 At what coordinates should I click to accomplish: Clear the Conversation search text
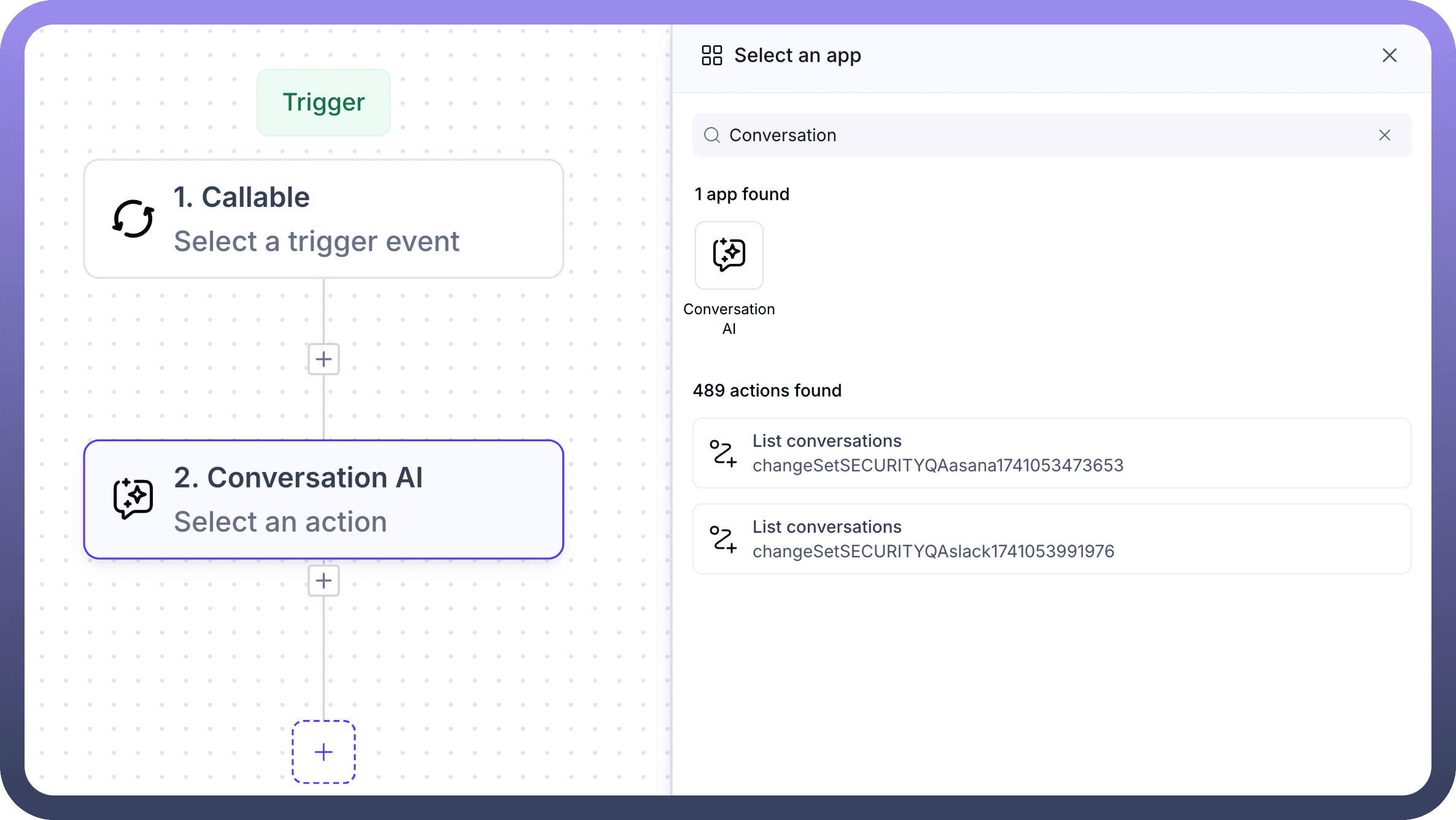(1384, 135)
